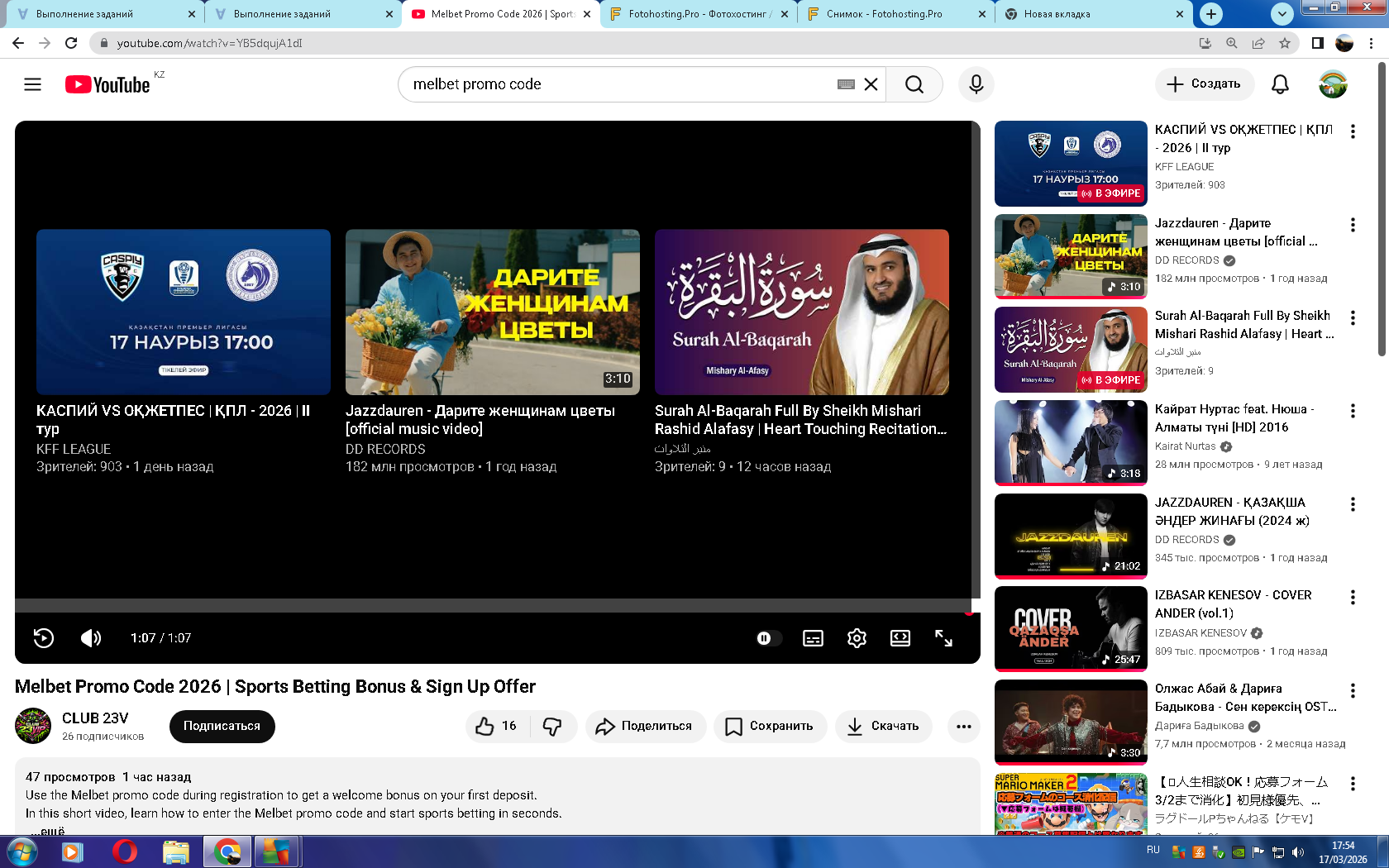Open the YouTube guide hamburger menu
This screenshot has height=868, width=1389.
[x=32, y=84]
